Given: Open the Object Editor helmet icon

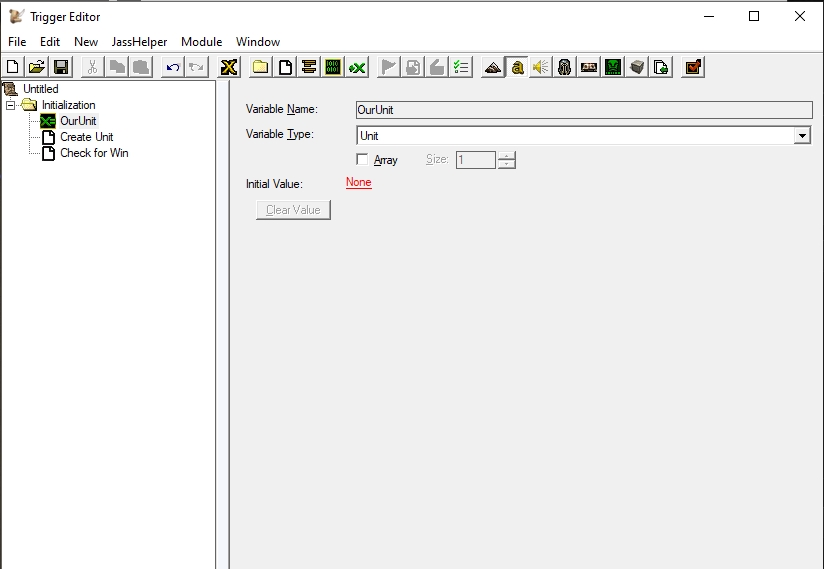Looking at the screenshot, I should (x=565, y=67).
